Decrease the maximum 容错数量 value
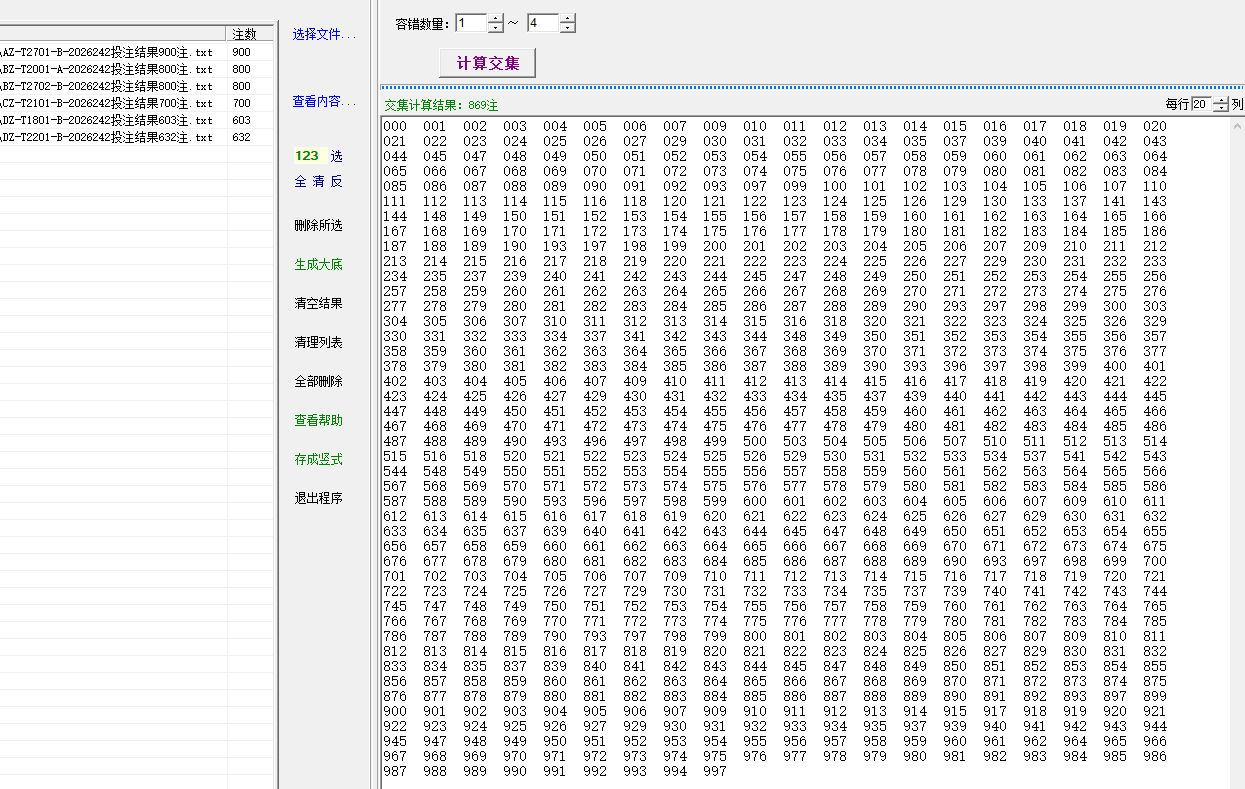The width and height of the screenshot is (1245, 789). point(568,28)
